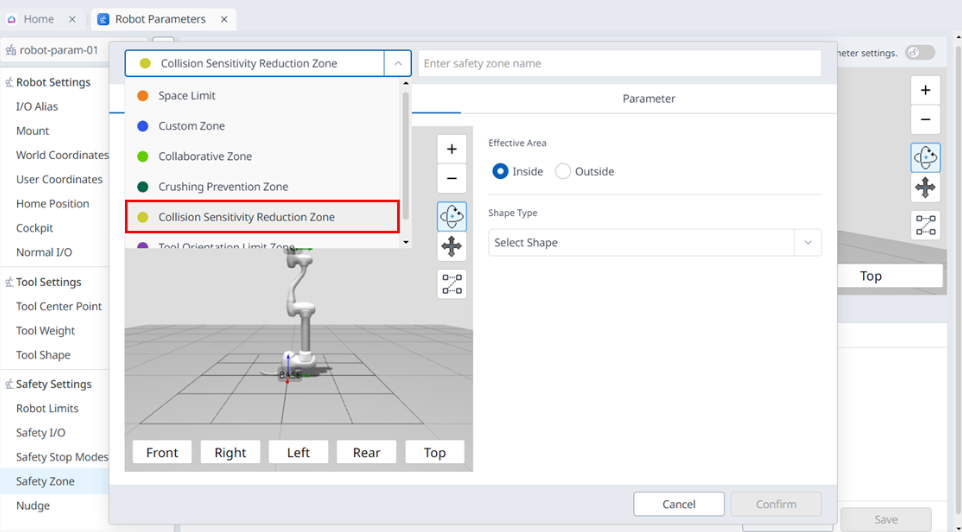Toggle the parameter settings switch

point(919,53)
